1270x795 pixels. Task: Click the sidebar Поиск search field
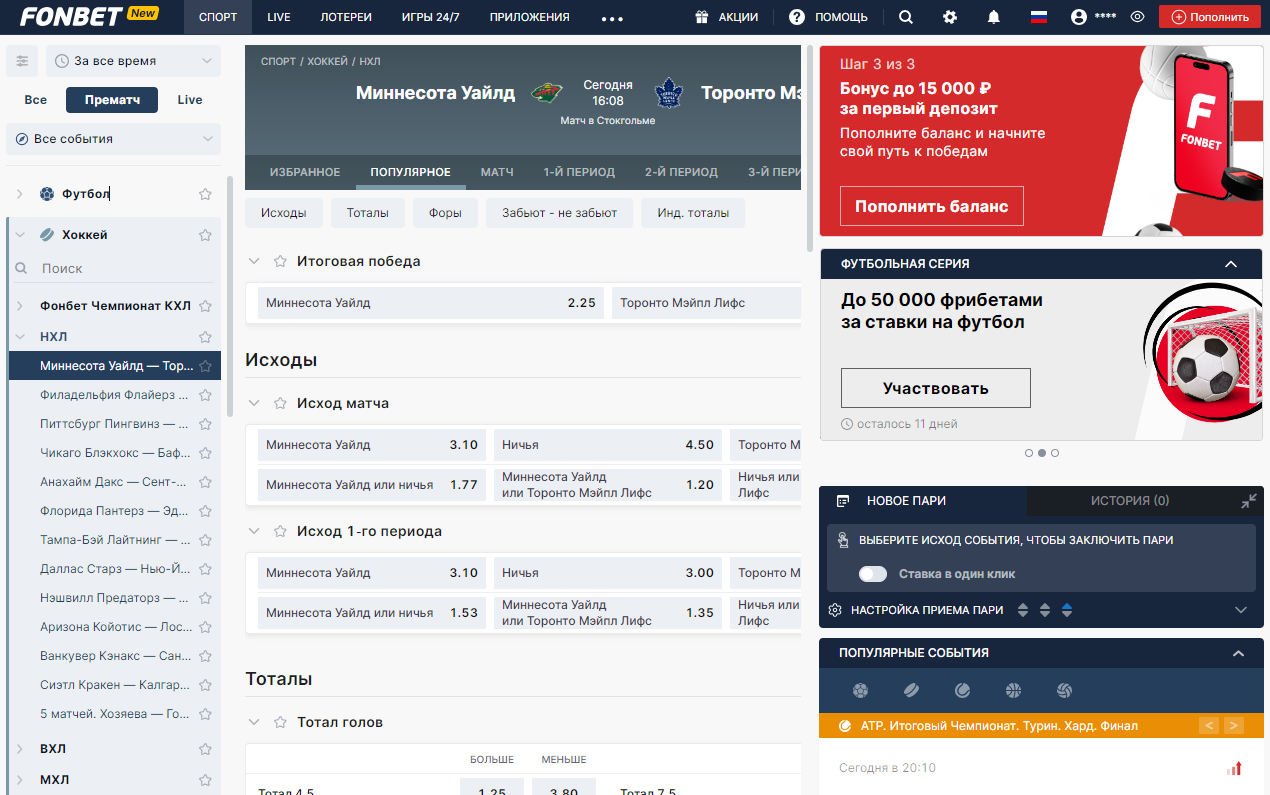point(114,268)
